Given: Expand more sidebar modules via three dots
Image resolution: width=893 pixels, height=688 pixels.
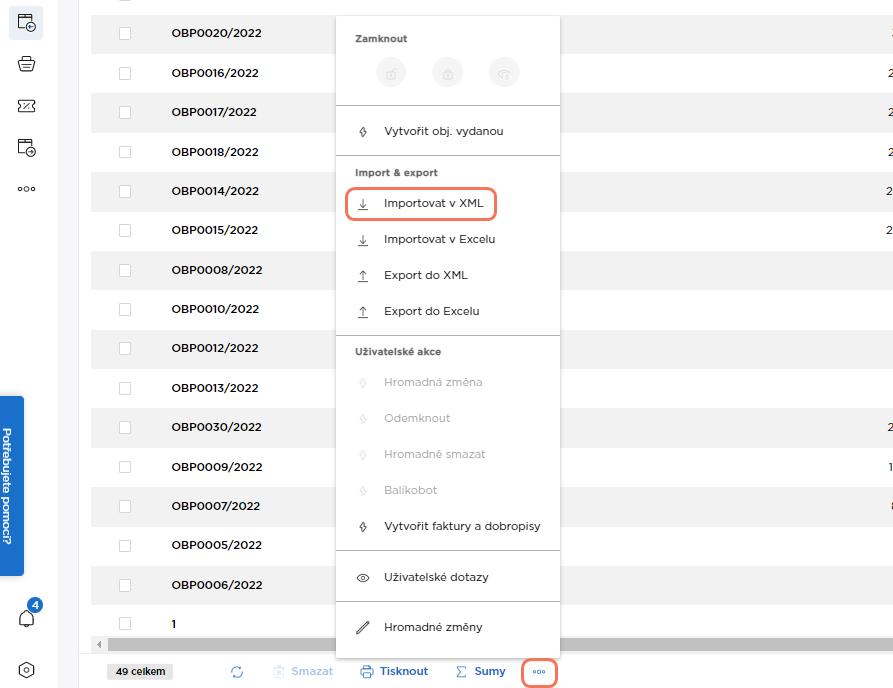Looking at the screenshot, I should click(x=26, y=189).
